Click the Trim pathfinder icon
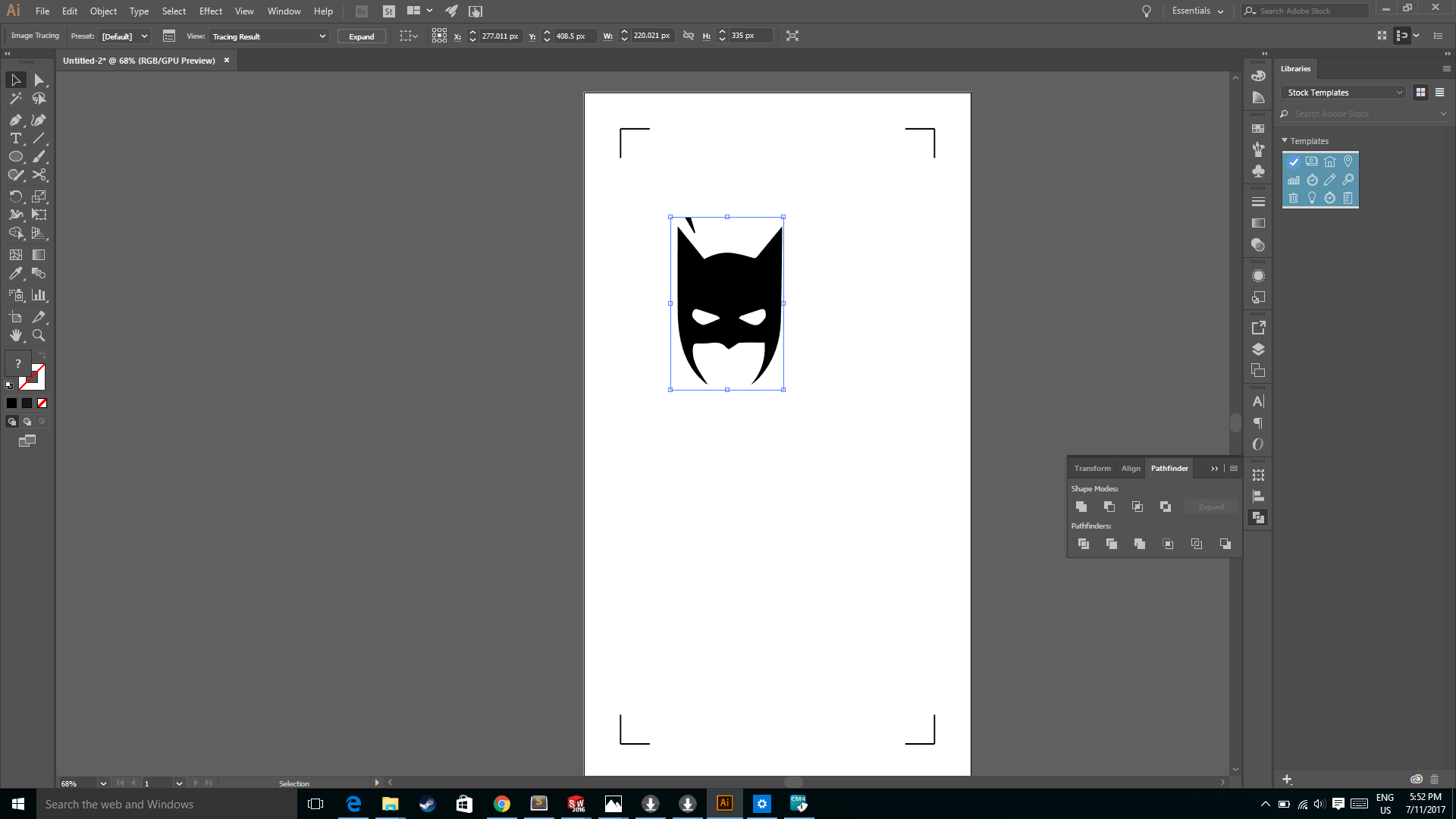The image size is (1456, 819). click(1112, 544)
